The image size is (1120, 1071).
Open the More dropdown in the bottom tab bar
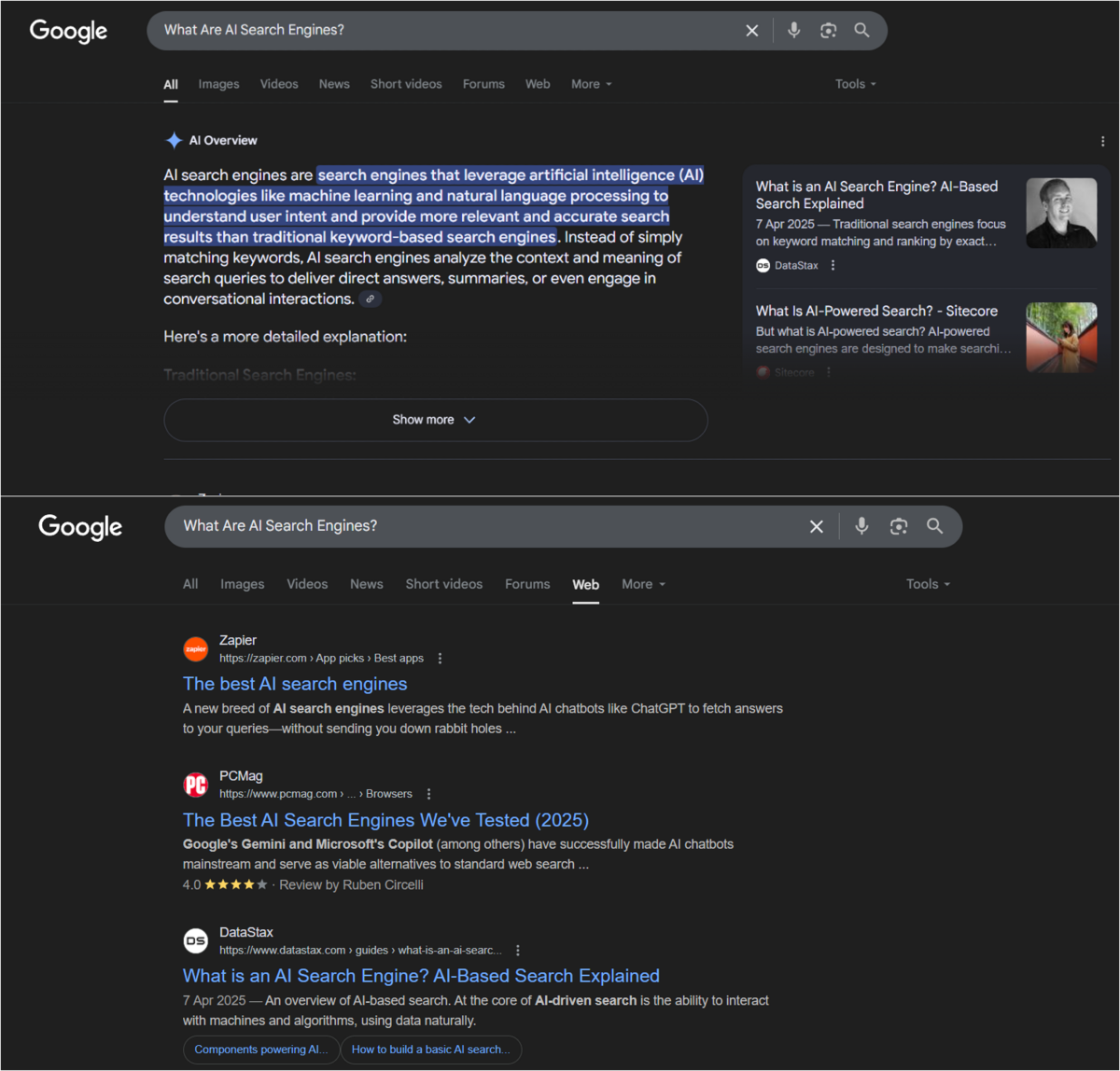[644, 584]
